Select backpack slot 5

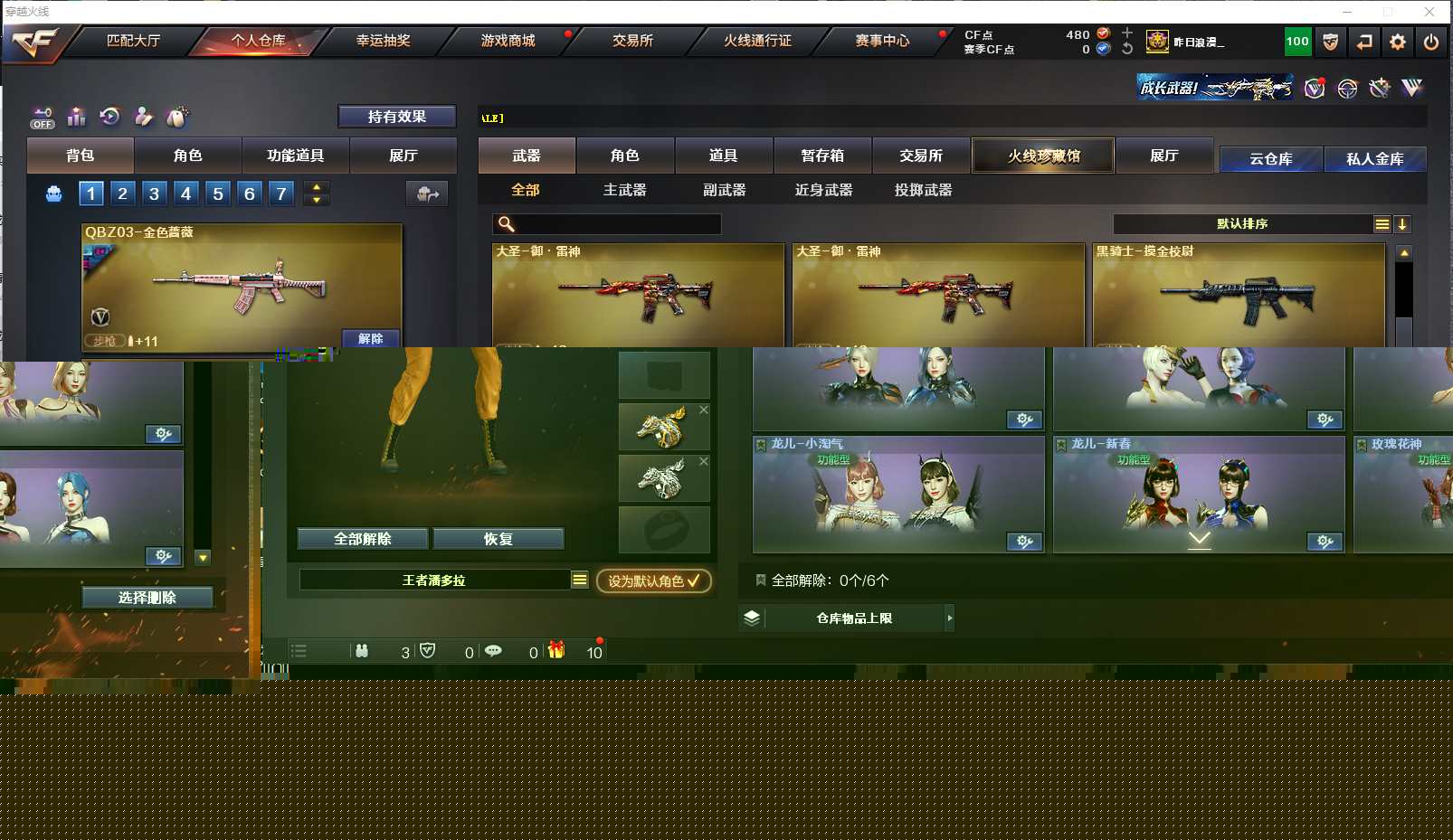[218, 193]
